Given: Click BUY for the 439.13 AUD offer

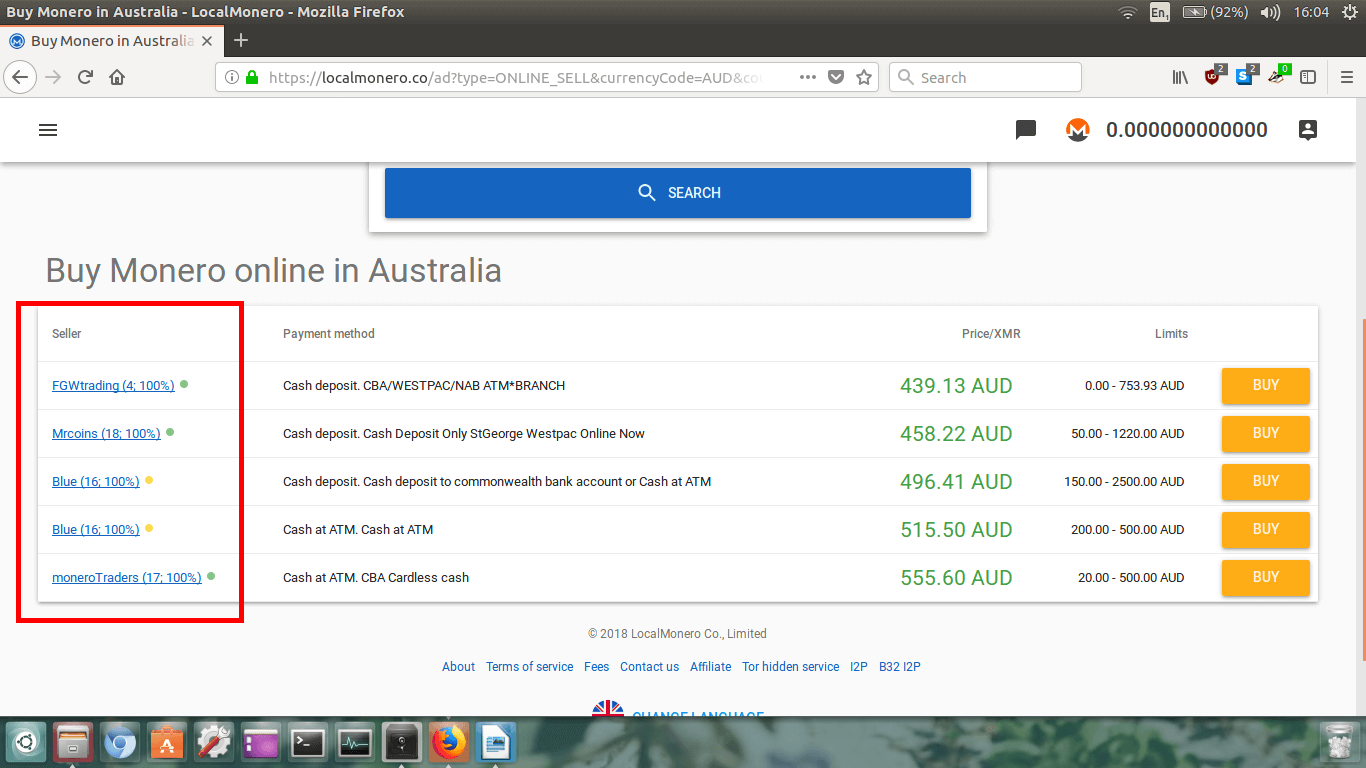Looking at the screenshot, I should [1266, 385].
